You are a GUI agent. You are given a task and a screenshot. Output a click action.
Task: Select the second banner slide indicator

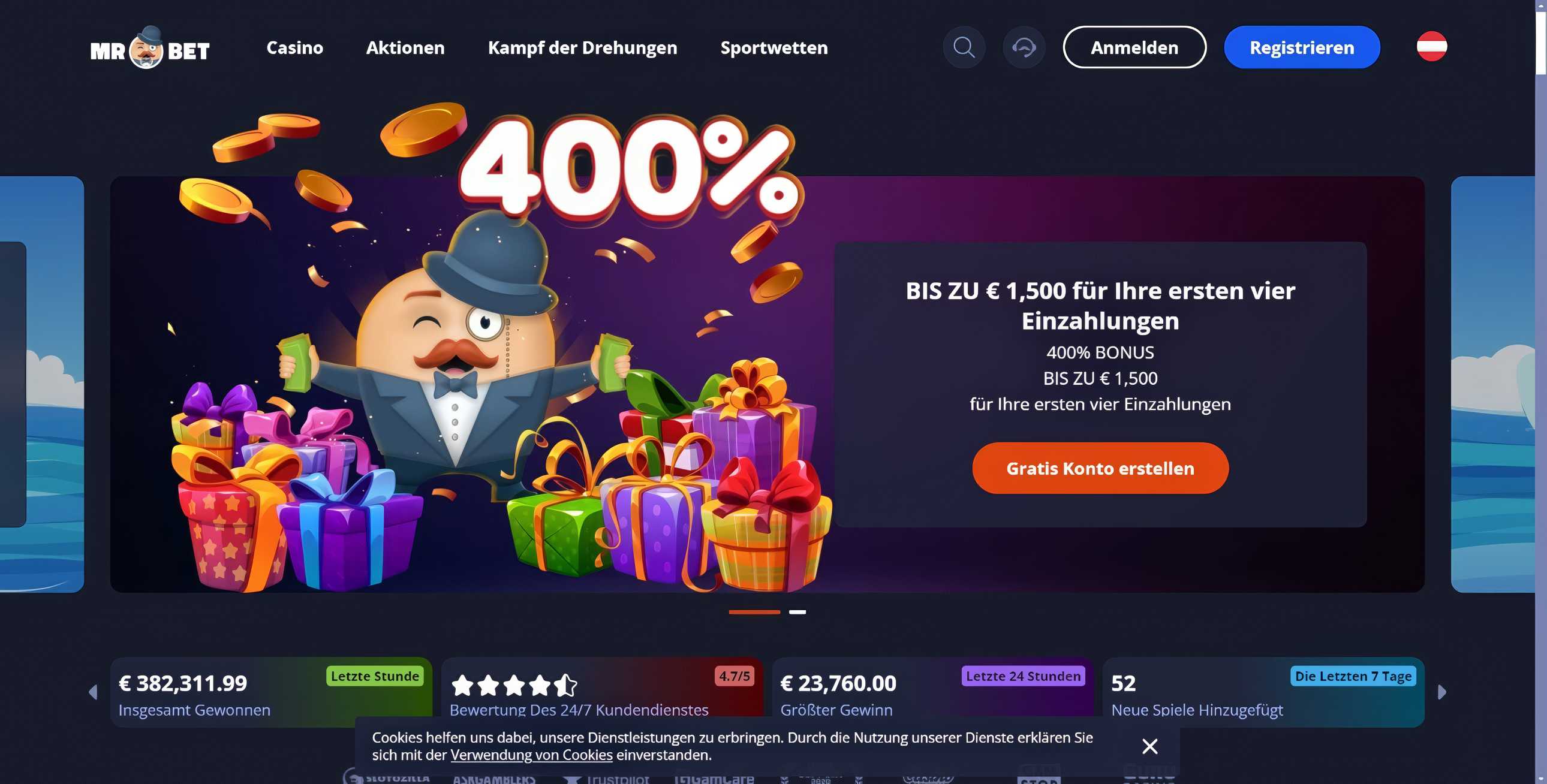coord(797,612)
